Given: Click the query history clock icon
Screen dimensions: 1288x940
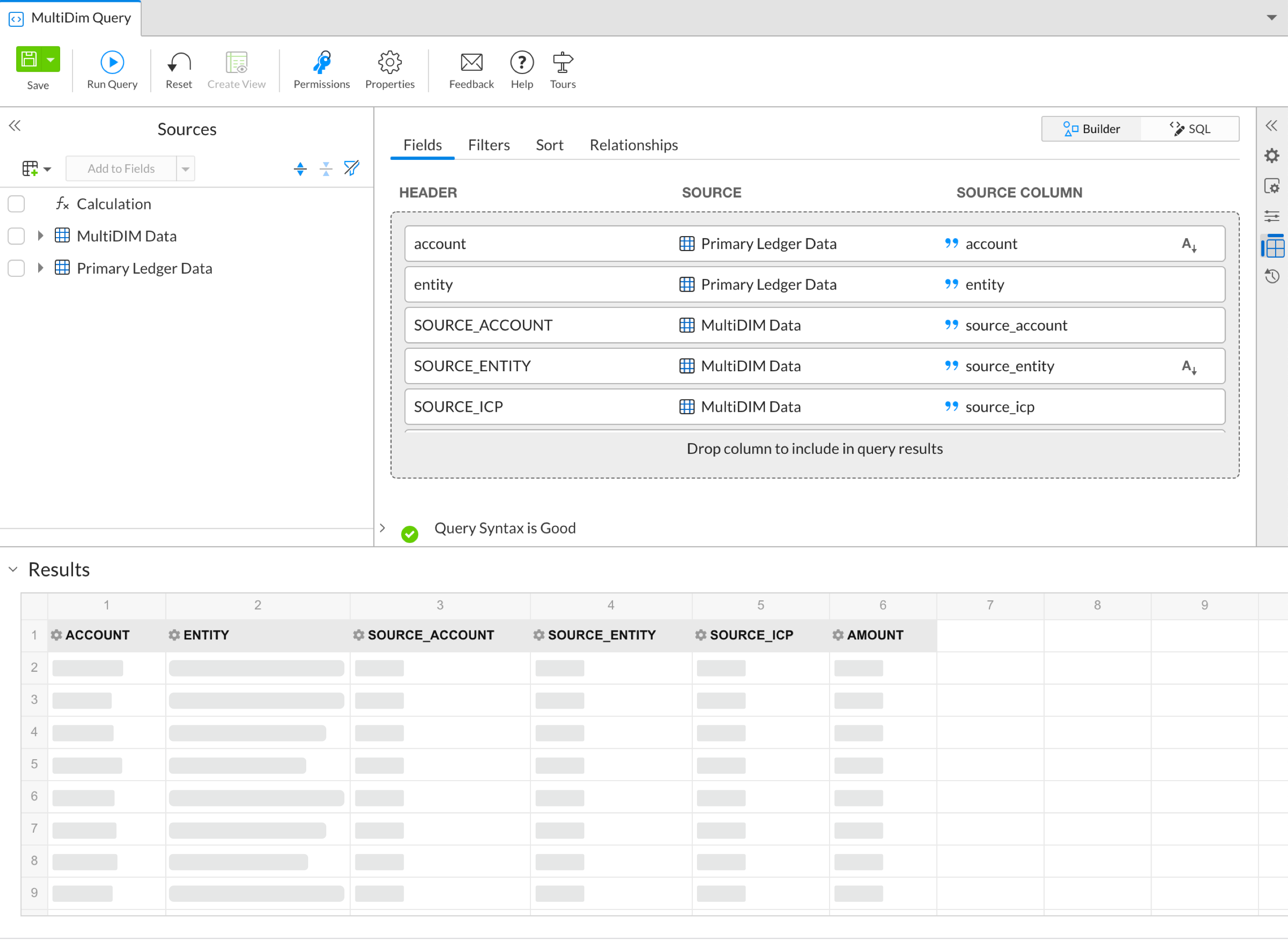Looking at the screenshot, I should coord(1272,276).
